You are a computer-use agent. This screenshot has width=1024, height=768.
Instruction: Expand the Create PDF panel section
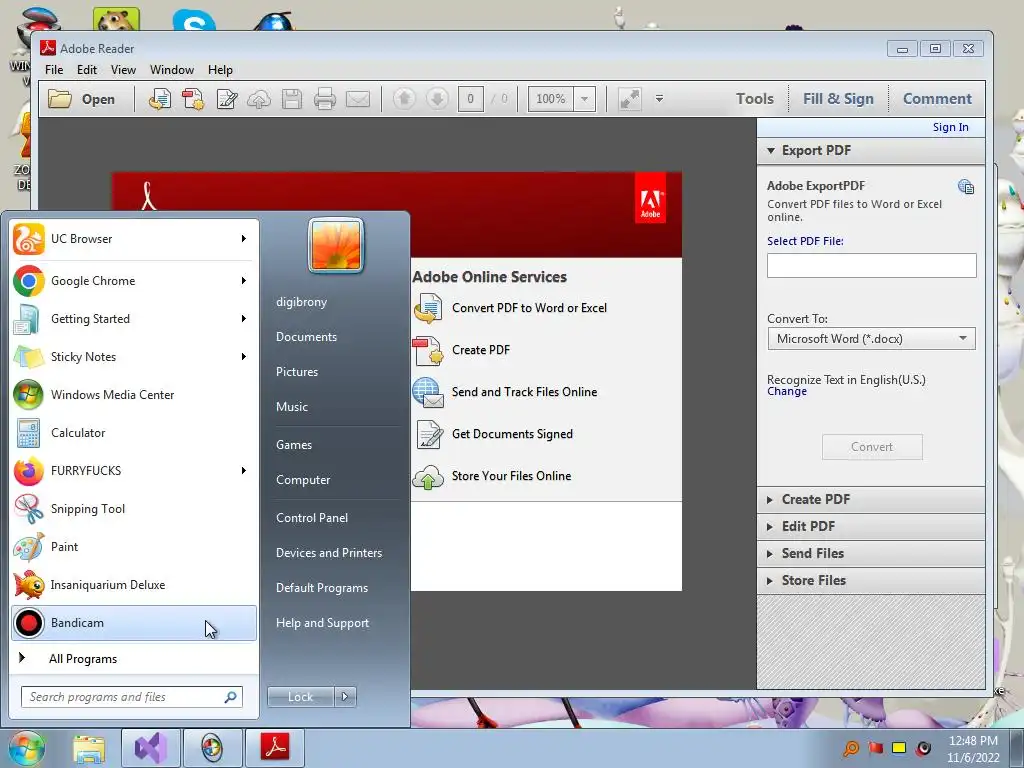871,500
